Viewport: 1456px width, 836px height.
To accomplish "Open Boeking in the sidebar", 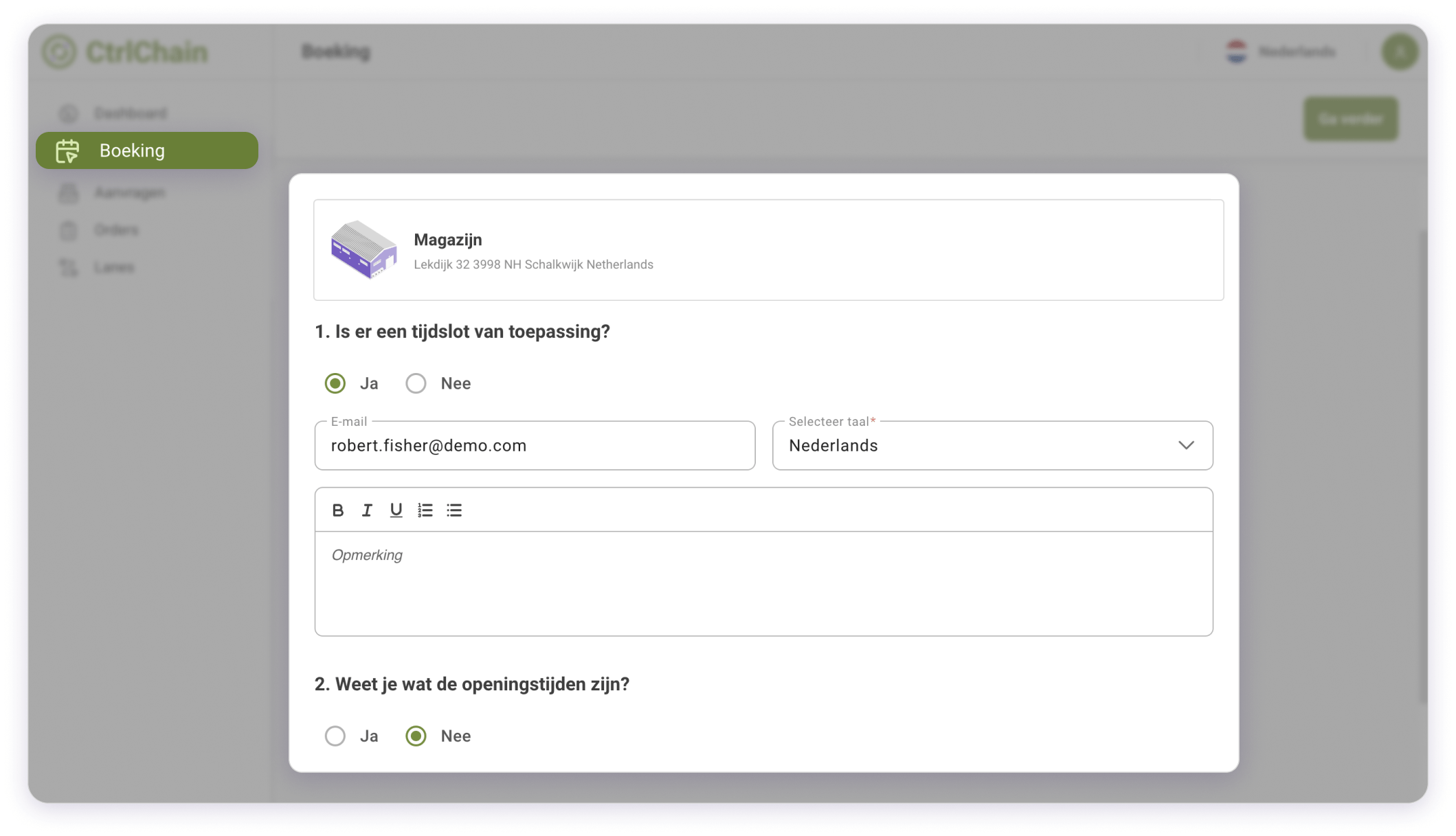I will tap(147, 150).
